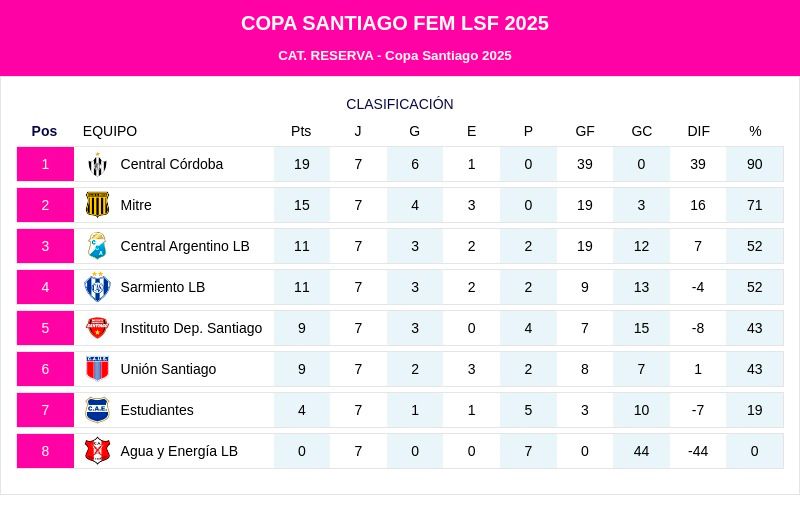Select the GF column header

pos(585,131)
